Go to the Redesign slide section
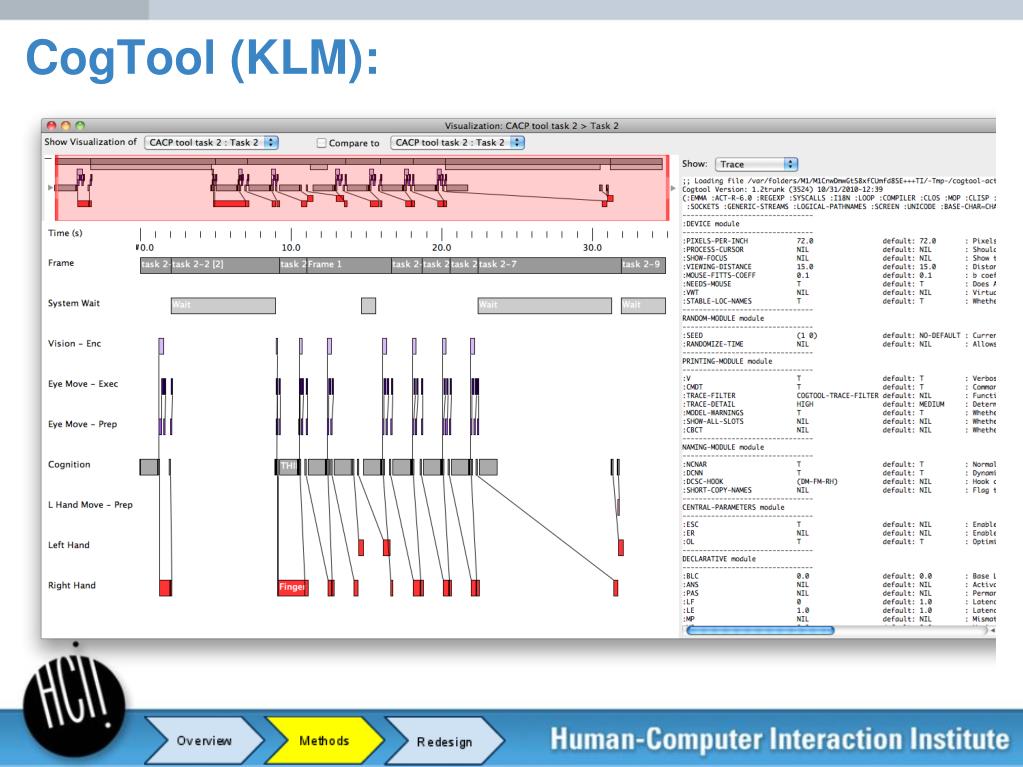This screenshot has width=1023, height=767. click(444, 741)
